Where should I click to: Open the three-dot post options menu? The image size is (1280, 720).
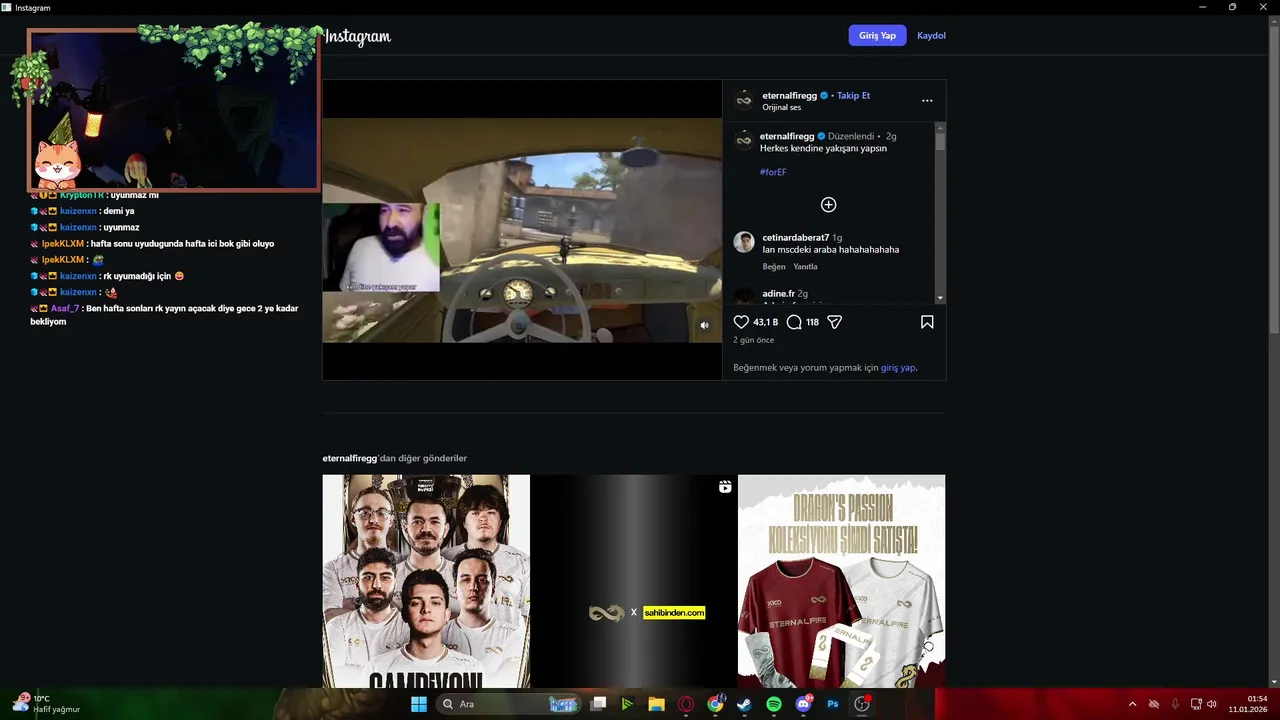pos(927,100)
